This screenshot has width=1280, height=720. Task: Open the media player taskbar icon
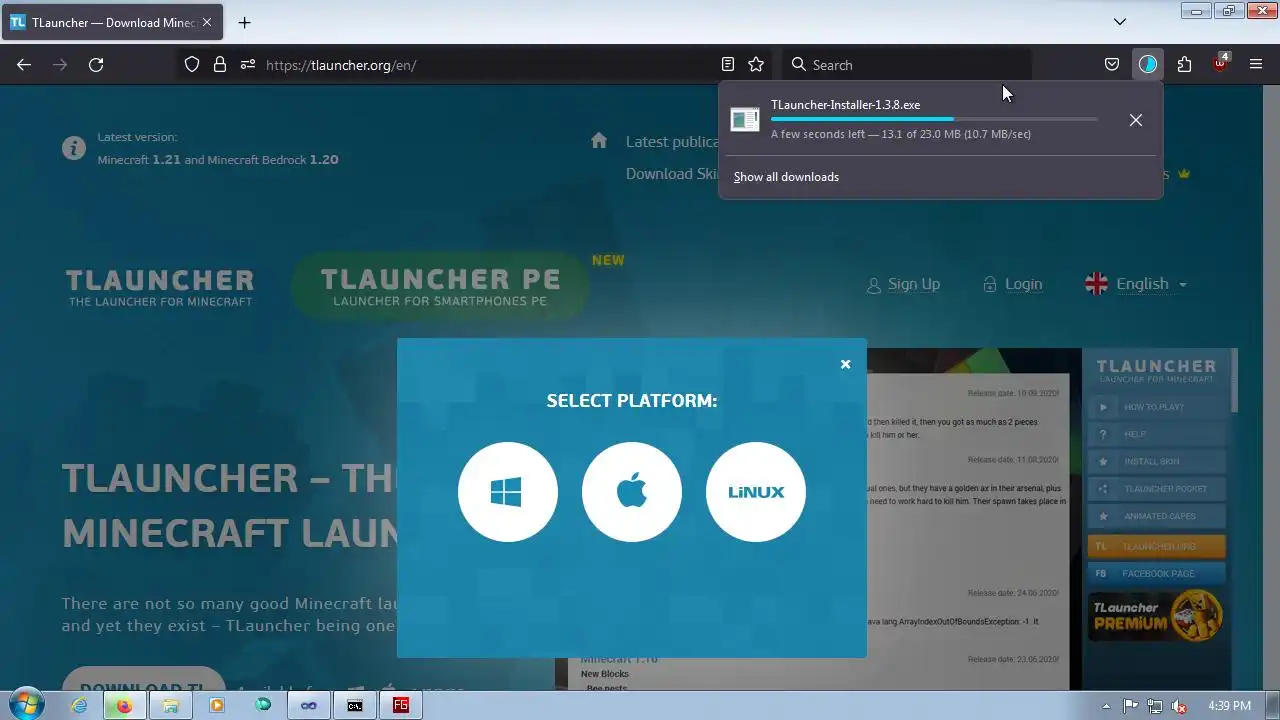tap(217, 705)
